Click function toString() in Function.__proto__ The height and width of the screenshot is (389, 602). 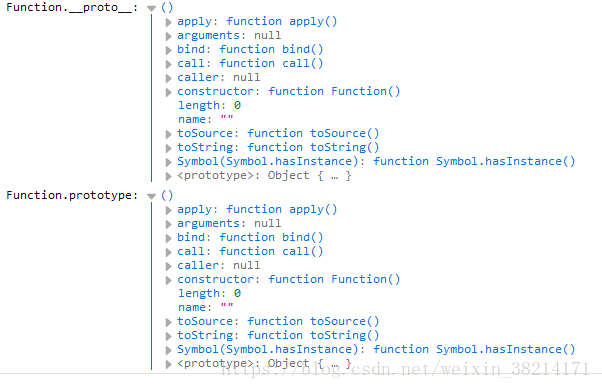pyautogui.click(x=313, y=147)
